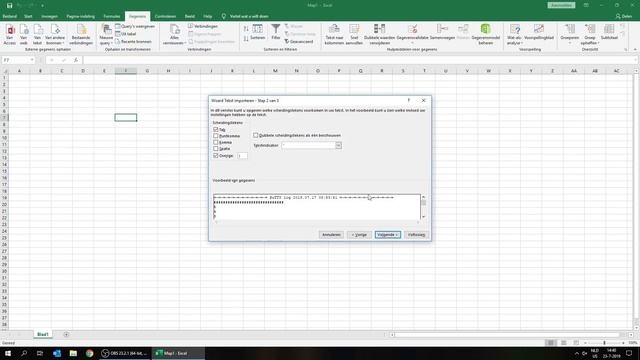This screenshot has height=360, width=640.
Task: Click the Voorspellingblad icon
Action: coord(539,29)
